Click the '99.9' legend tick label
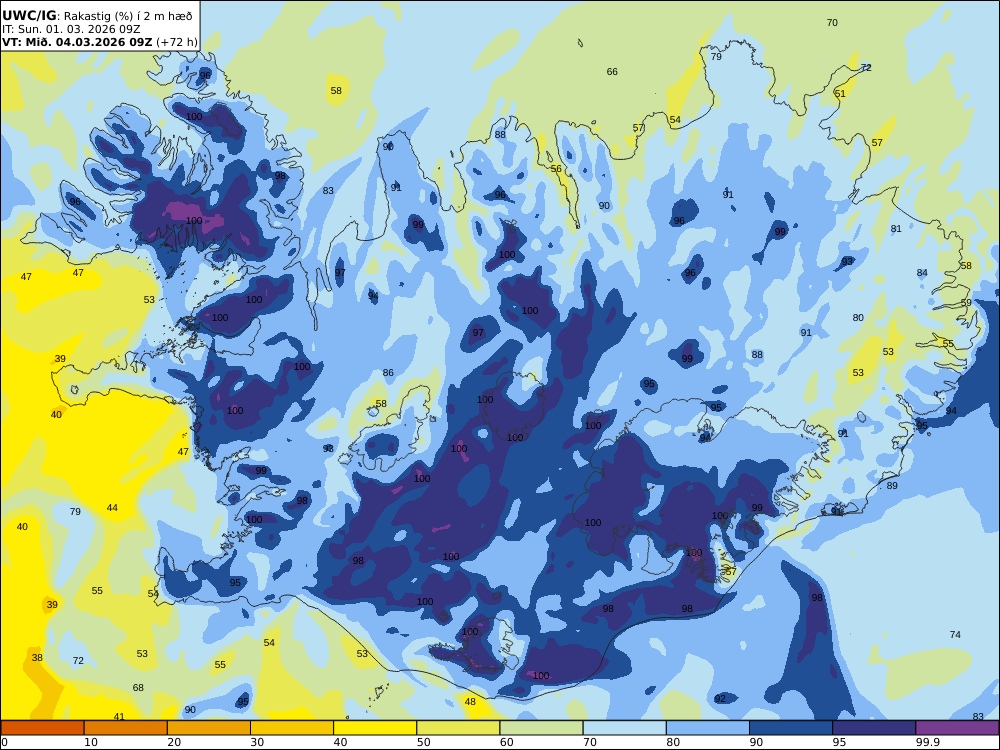The width and height of the screenshot is (1000, 750). point(928,742)
